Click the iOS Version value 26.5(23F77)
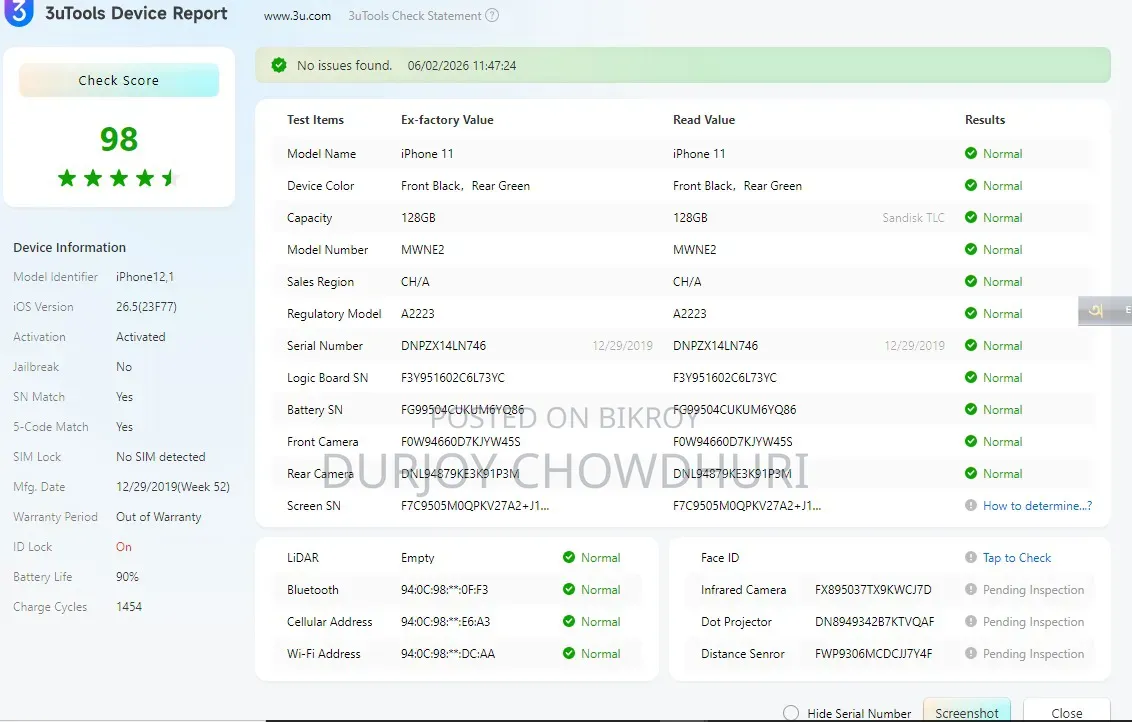Screen dimensions: 1132x722 click(146, 307)
